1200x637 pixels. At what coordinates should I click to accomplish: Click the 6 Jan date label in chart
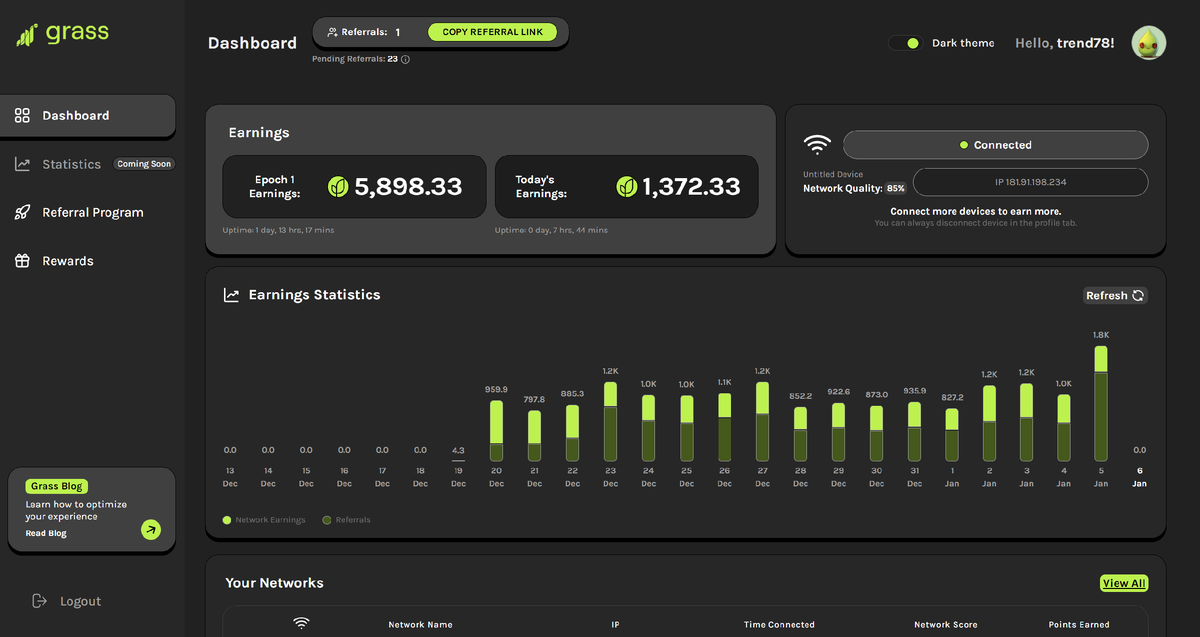point(1139,477)
